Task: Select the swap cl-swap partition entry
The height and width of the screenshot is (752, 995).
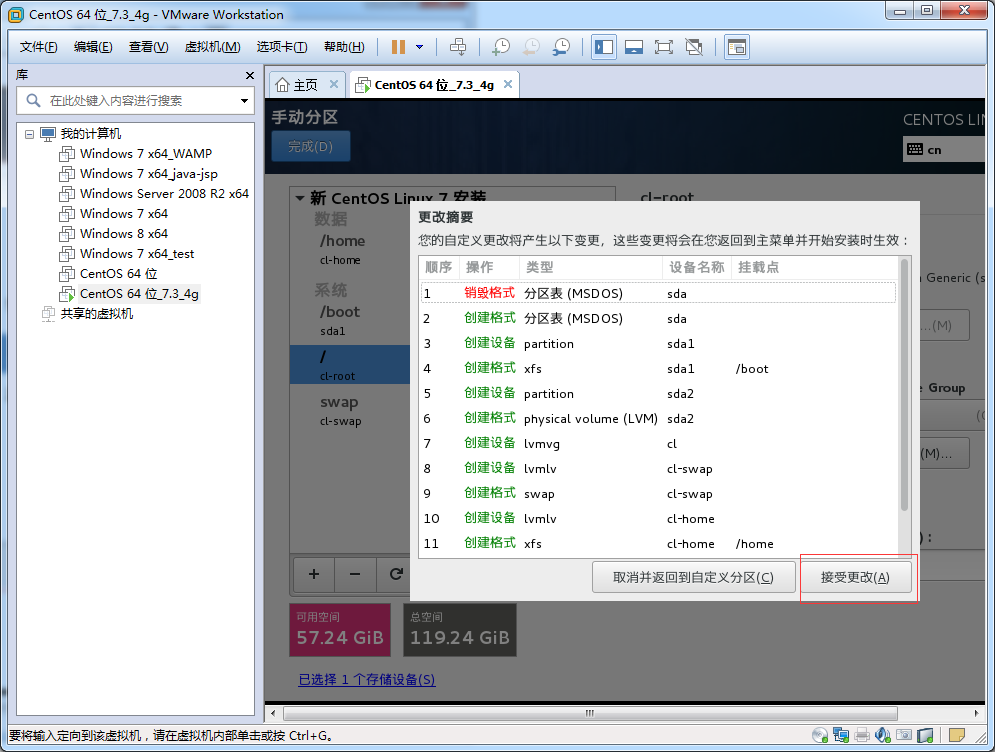Action: (x=350, y=411)
